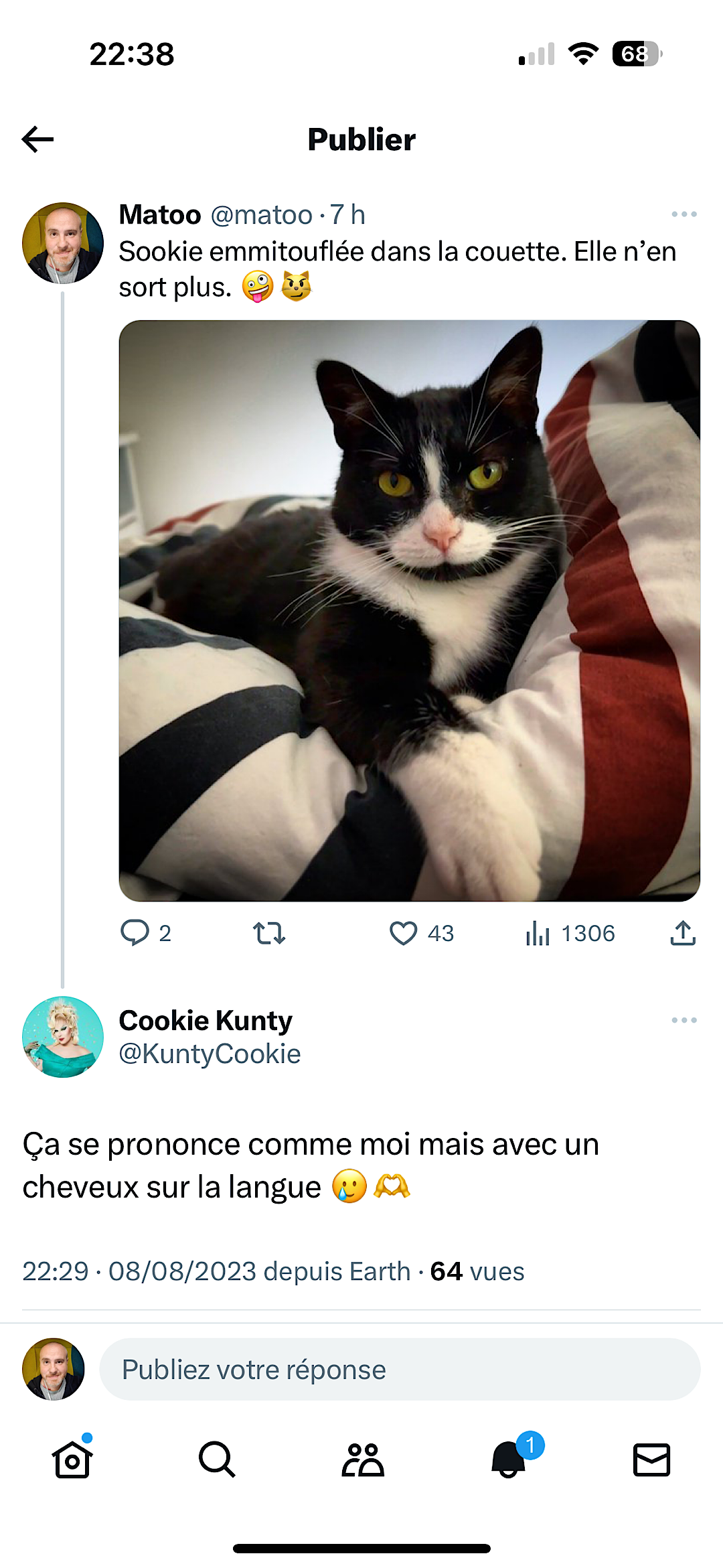Repost Matoo's cat photo tweet
The image size is (723, 1568).
tap(269, 932)
